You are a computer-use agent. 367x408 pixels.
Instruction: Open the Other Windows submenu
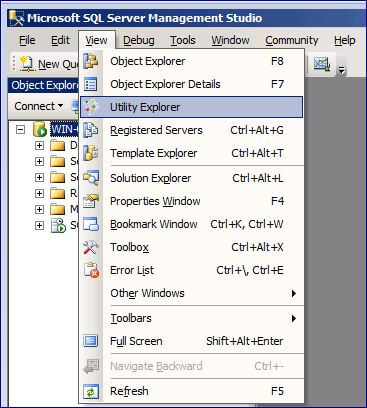191,293
